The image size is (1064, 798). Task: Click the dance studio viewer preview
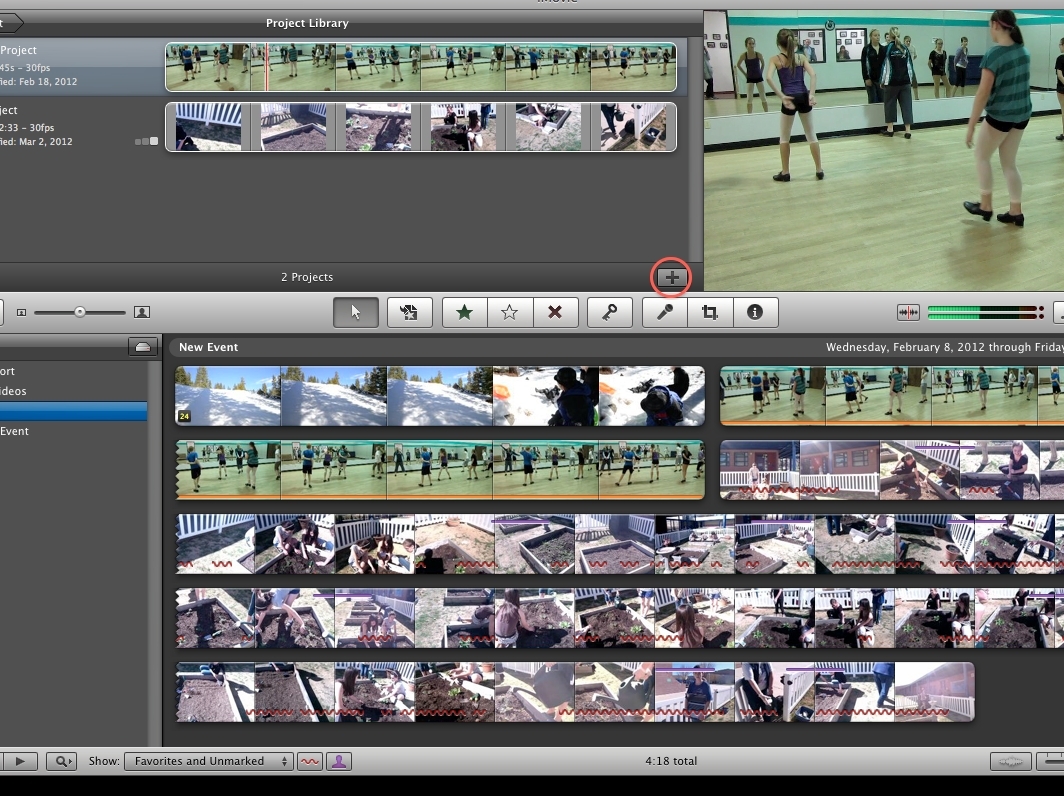[x=884, y=151]
